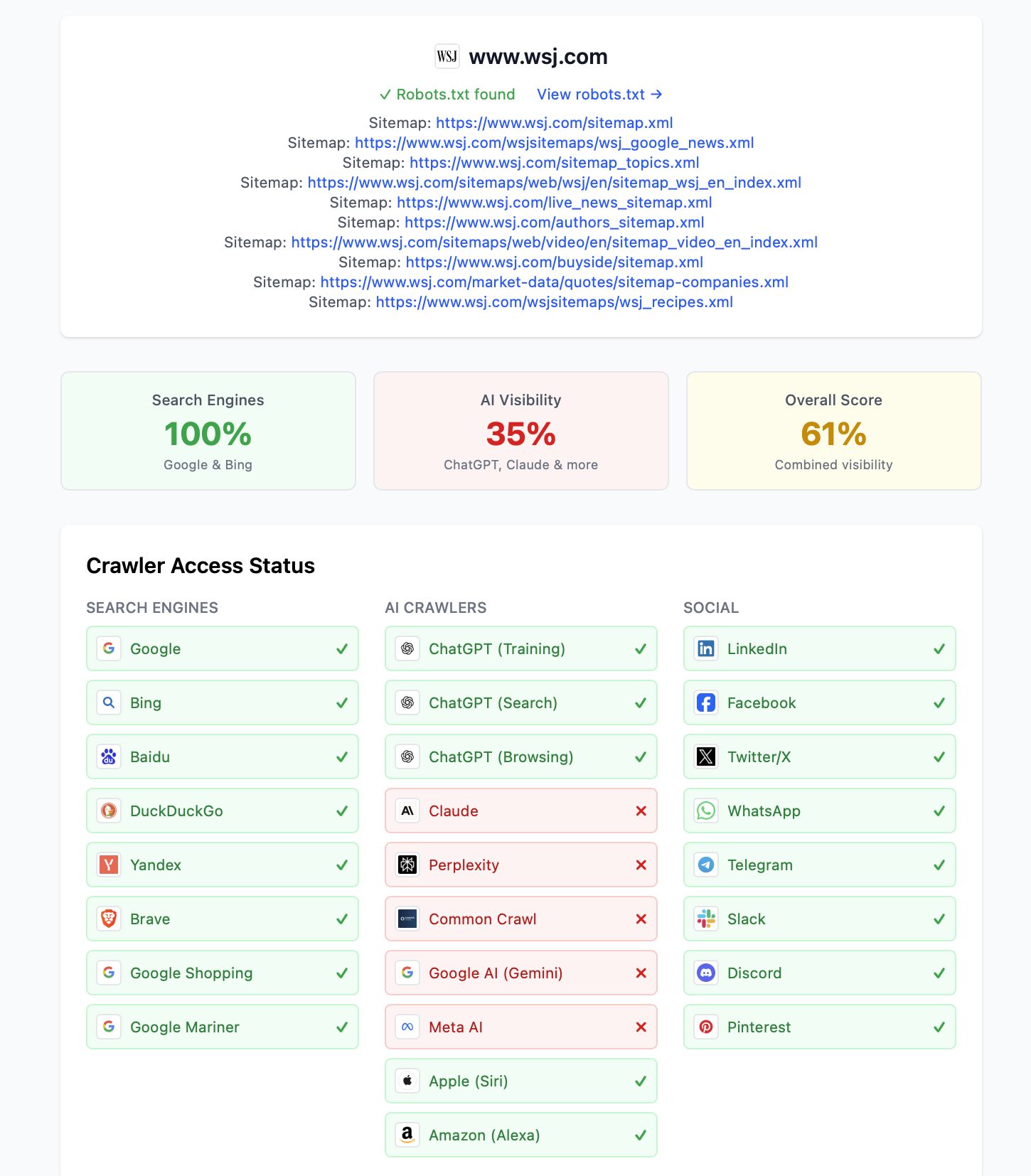
Task: Click the Apple (Siri) icon
Action: pos(407,1081)
